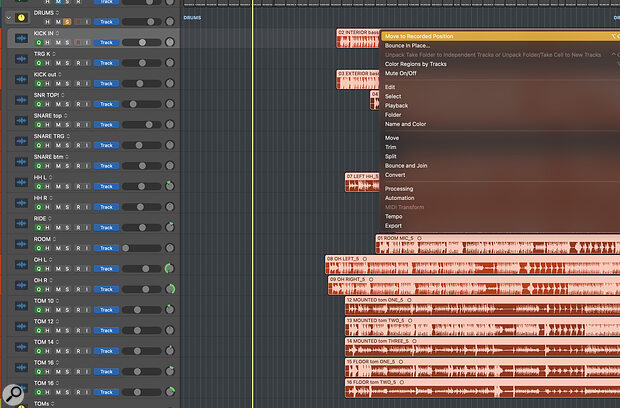Viewport: 620px width, 408px height.
Task: Record-enable the SNR TOP! track
Action: pos(78,104)
